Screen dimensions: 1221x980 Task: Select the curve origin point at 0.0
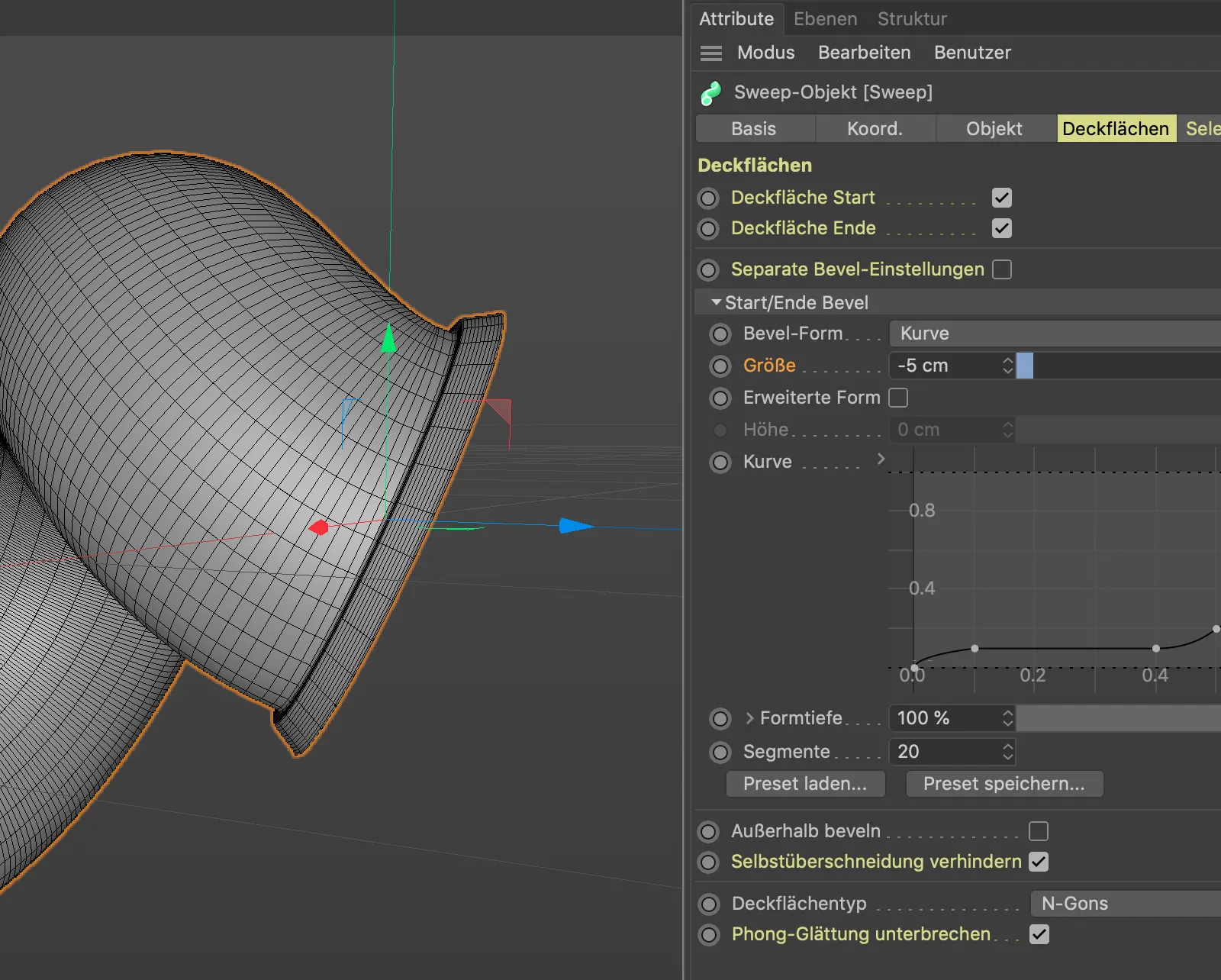coord(914,667)
